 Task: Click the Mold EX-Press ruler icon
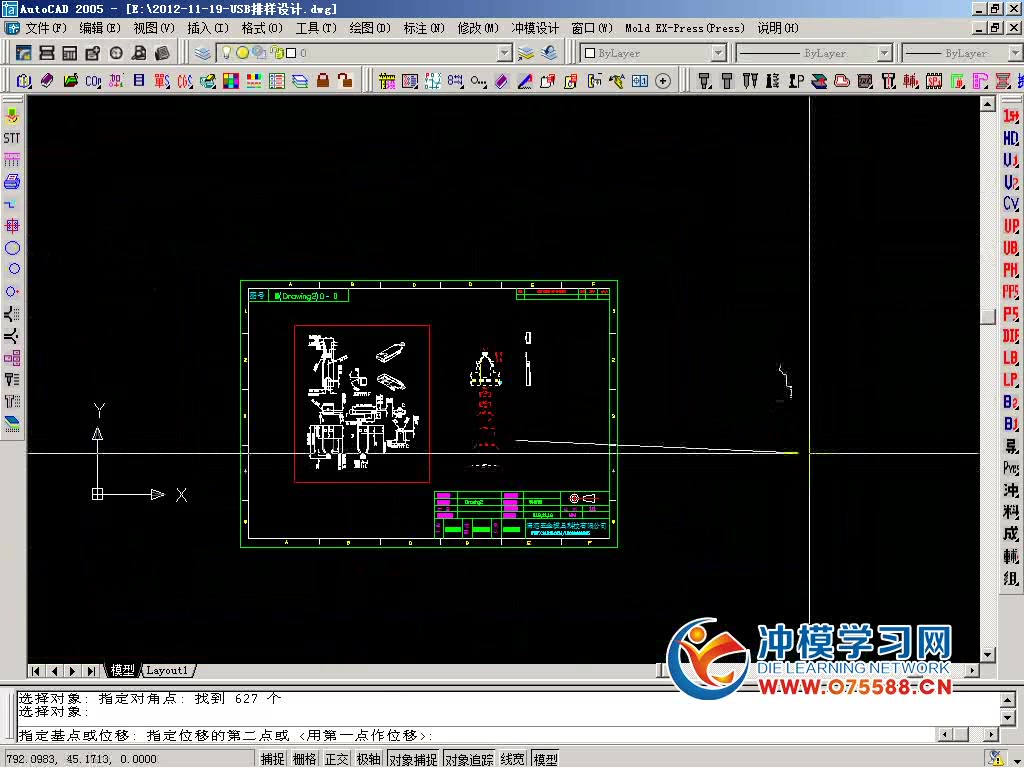click(x=386, y=79)
